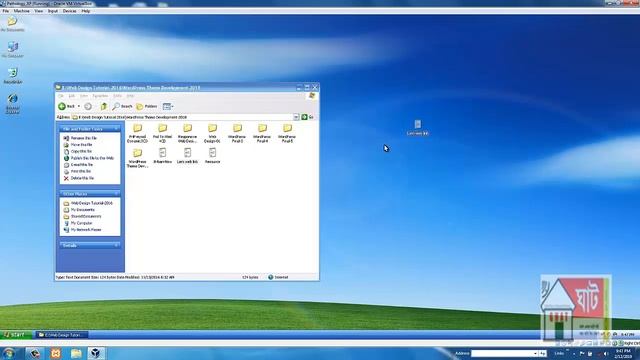Click Copy this file link
The image size is (640, 360).
(x=81, y=151)
